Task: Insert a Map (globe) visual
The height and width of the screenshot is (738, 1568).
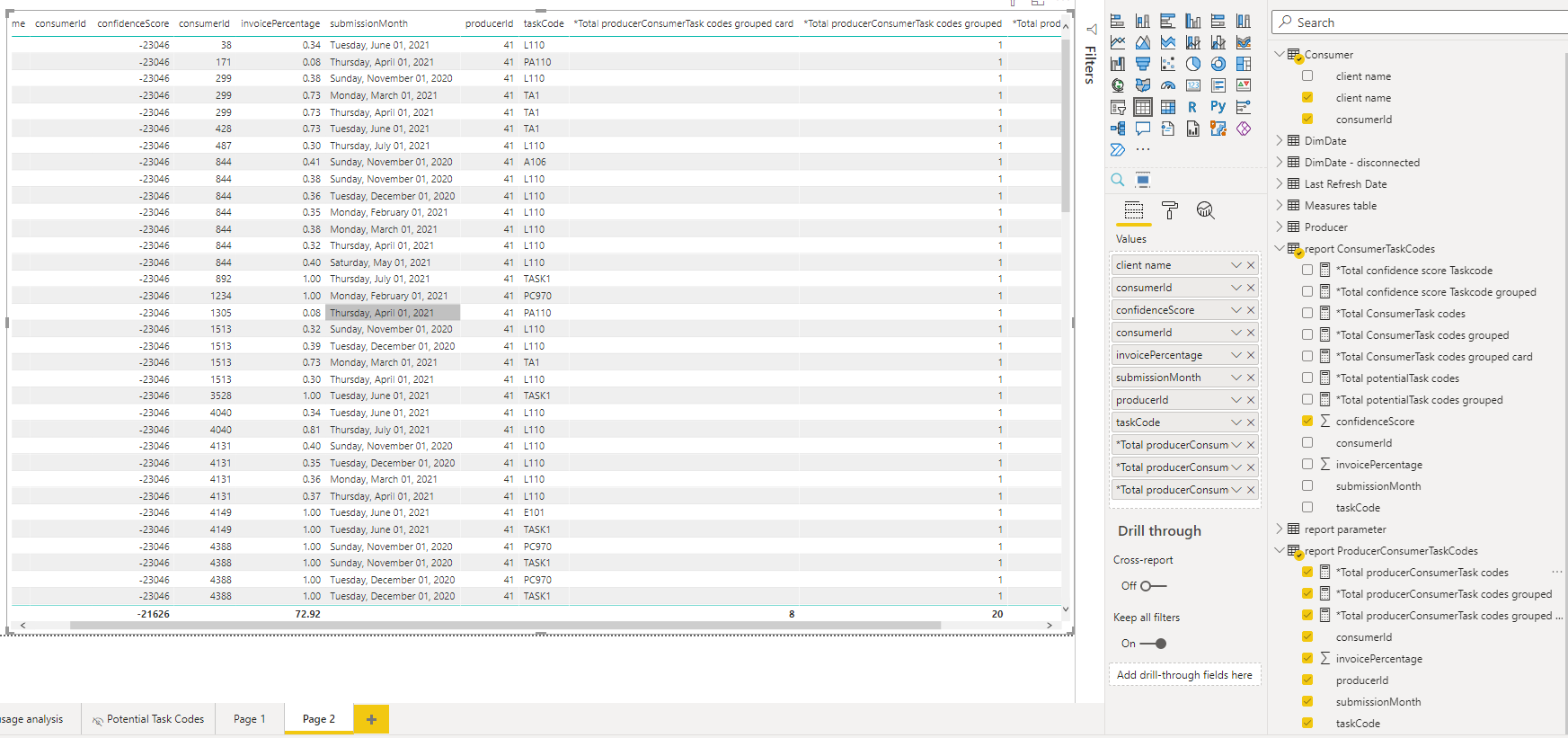Action: (1118, 85)
